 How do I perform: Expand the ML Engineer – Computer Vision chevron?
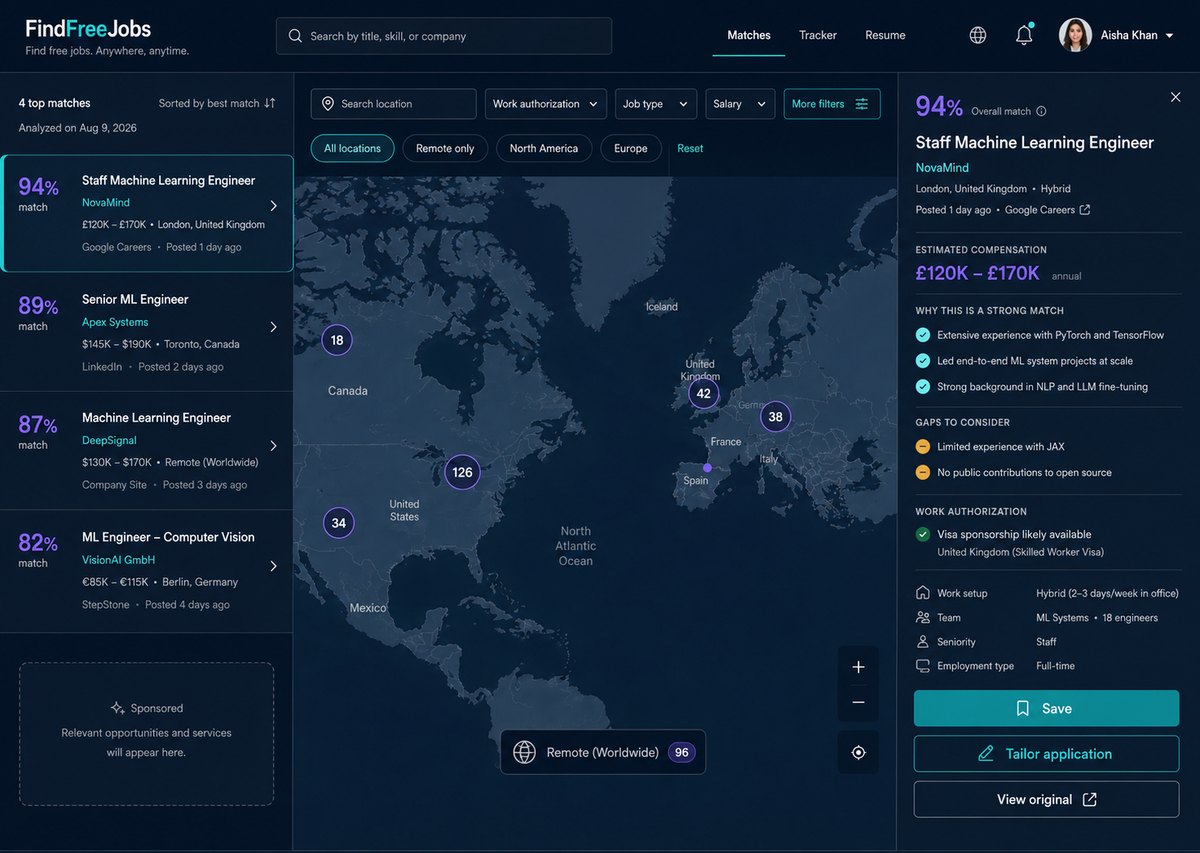[274, 566]
